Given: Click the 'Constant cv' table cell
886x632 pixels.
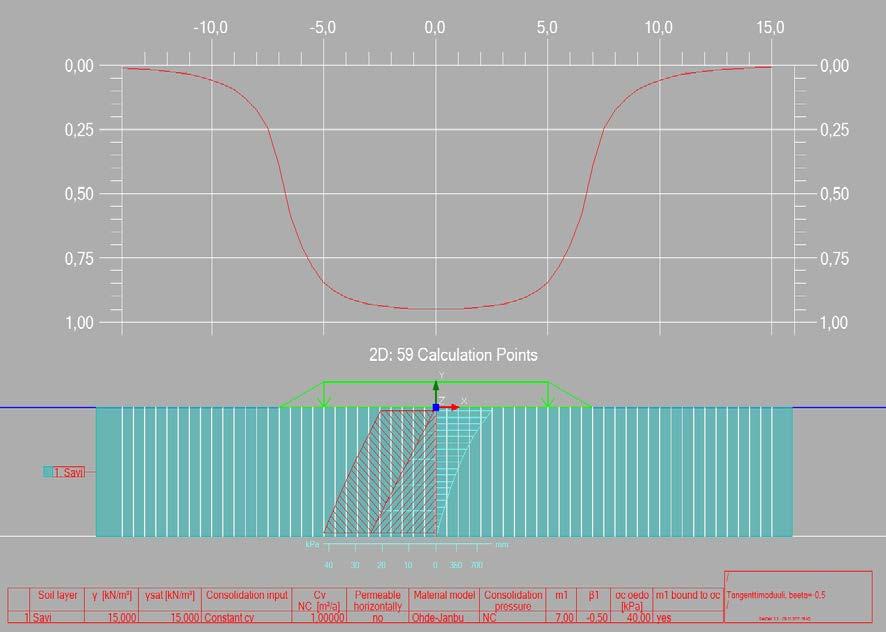Looking at the screenshot, I should (x=229, y=618).
